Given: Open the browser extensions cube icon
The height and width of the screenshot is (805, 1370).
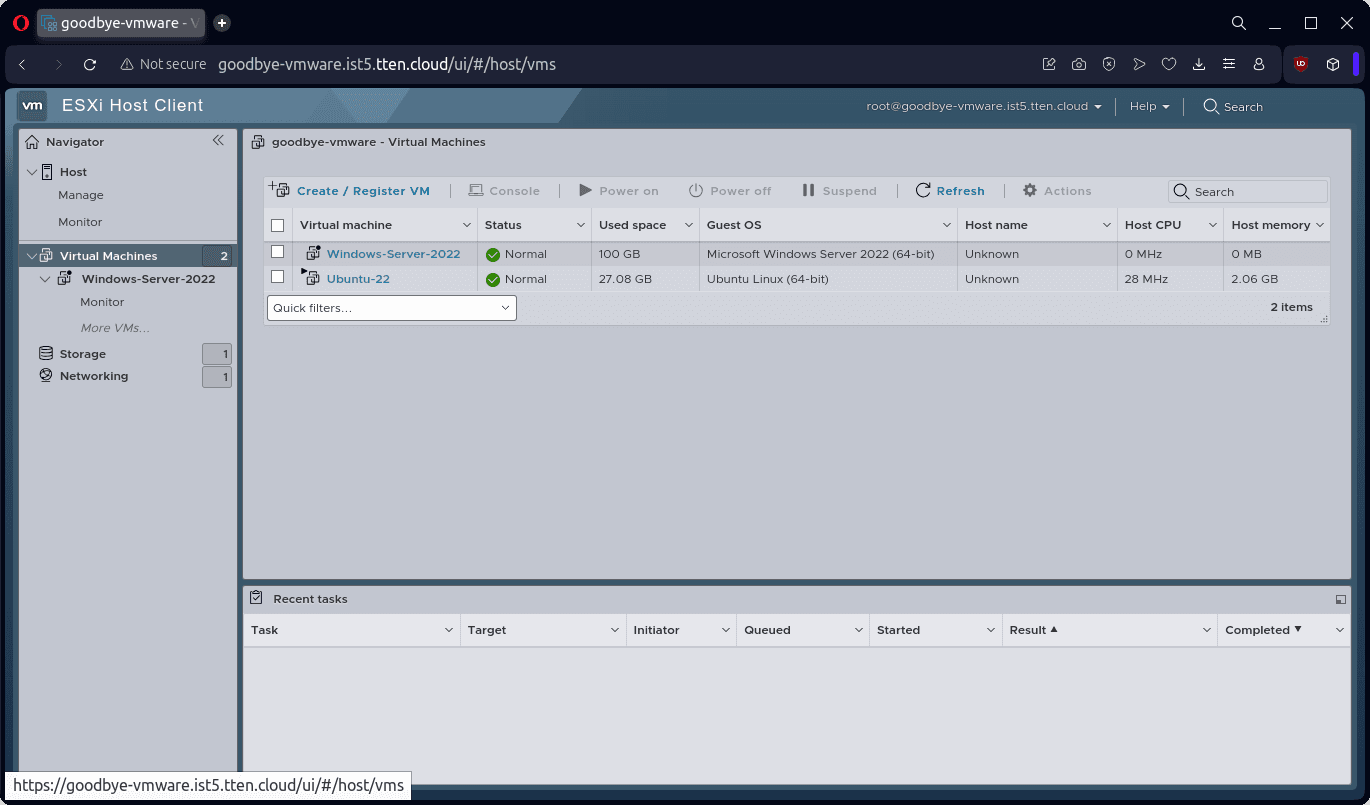Looking at the screenshot, I should pos(1333,64).
